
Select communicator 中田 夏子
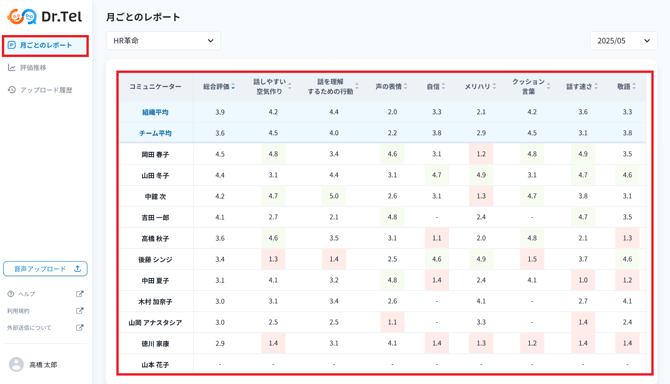click(x=156, y=281)
